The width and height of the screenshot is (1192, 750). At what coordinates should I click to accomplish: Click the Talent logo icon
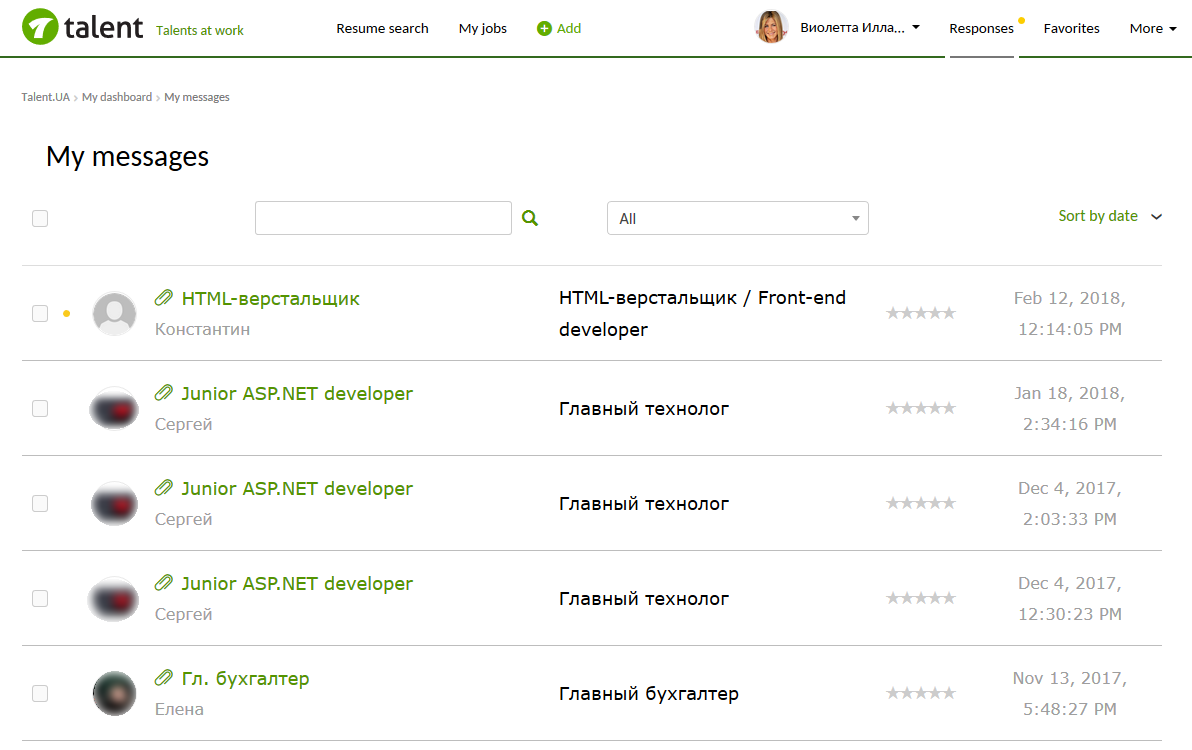39,27
